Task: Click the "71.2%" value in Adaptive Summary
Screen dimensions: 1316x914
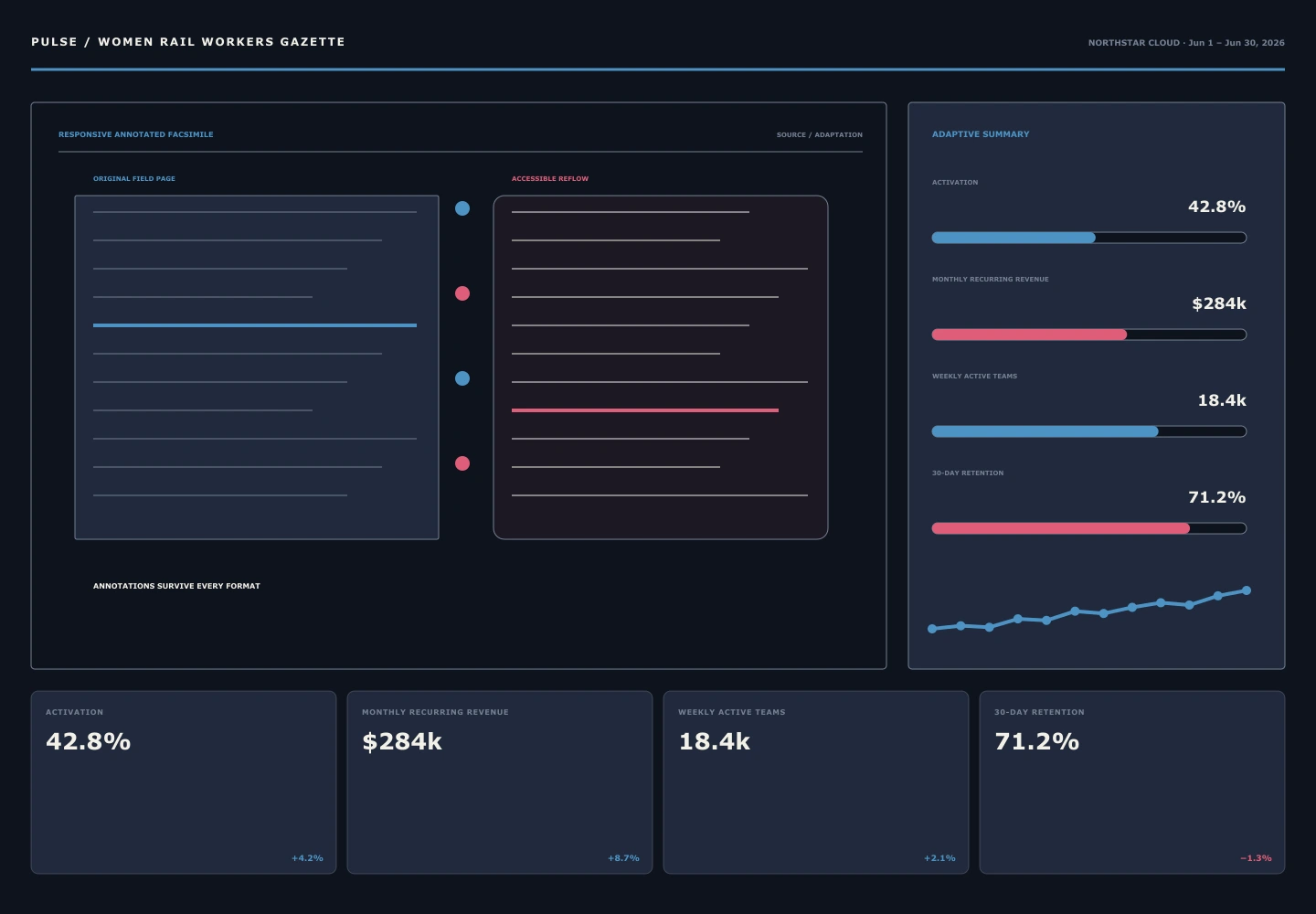Action: click(1216, 497)
